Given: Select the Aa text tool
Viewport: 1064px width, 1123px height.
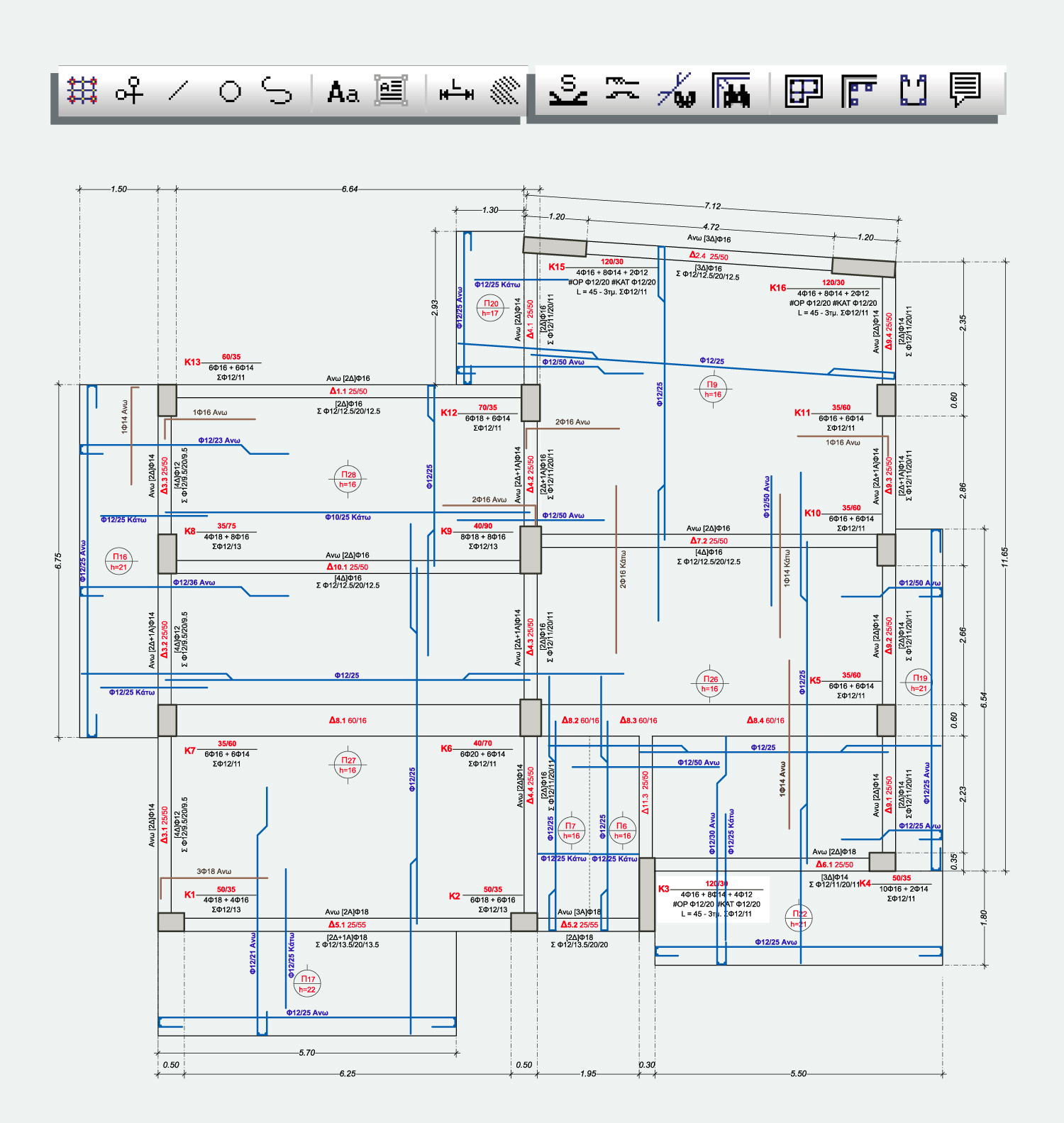Looking at the screenshot, I should [x=343, y=92].
